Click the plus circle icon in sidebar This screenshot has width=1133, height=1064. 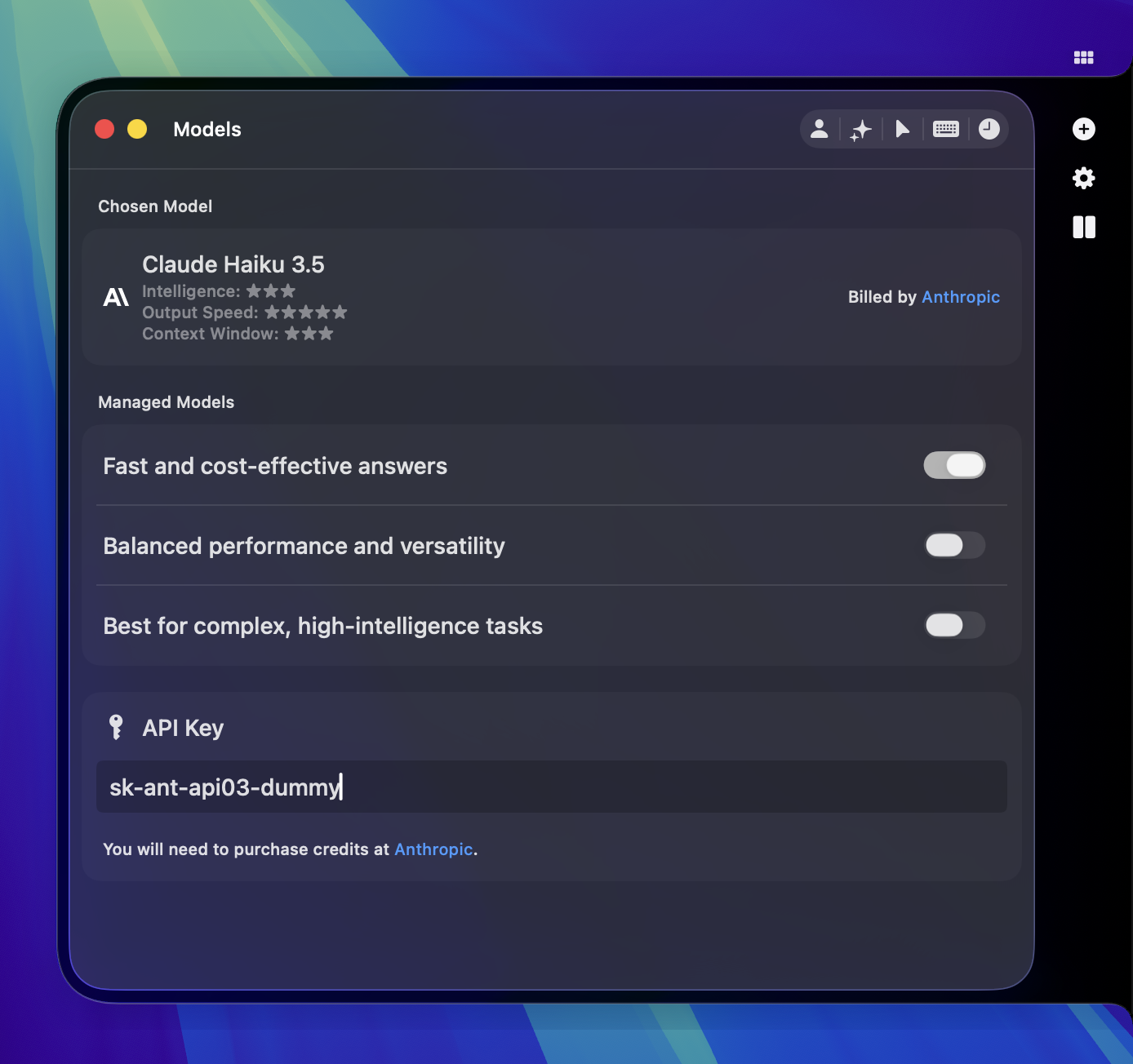(x=1084, y=129)
